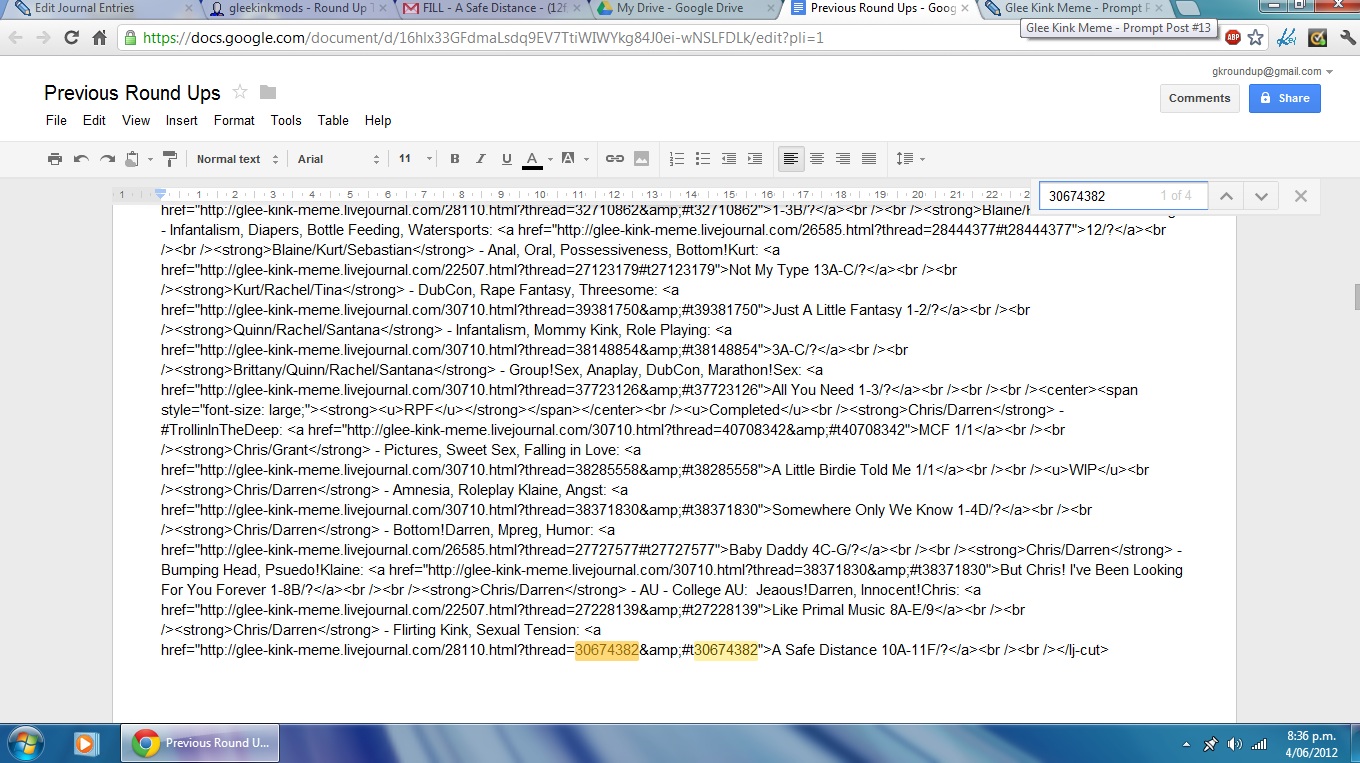Expand the gkroundup@gmail.com account menu
Screen dimensions: 1360x763
[1272, 72]
